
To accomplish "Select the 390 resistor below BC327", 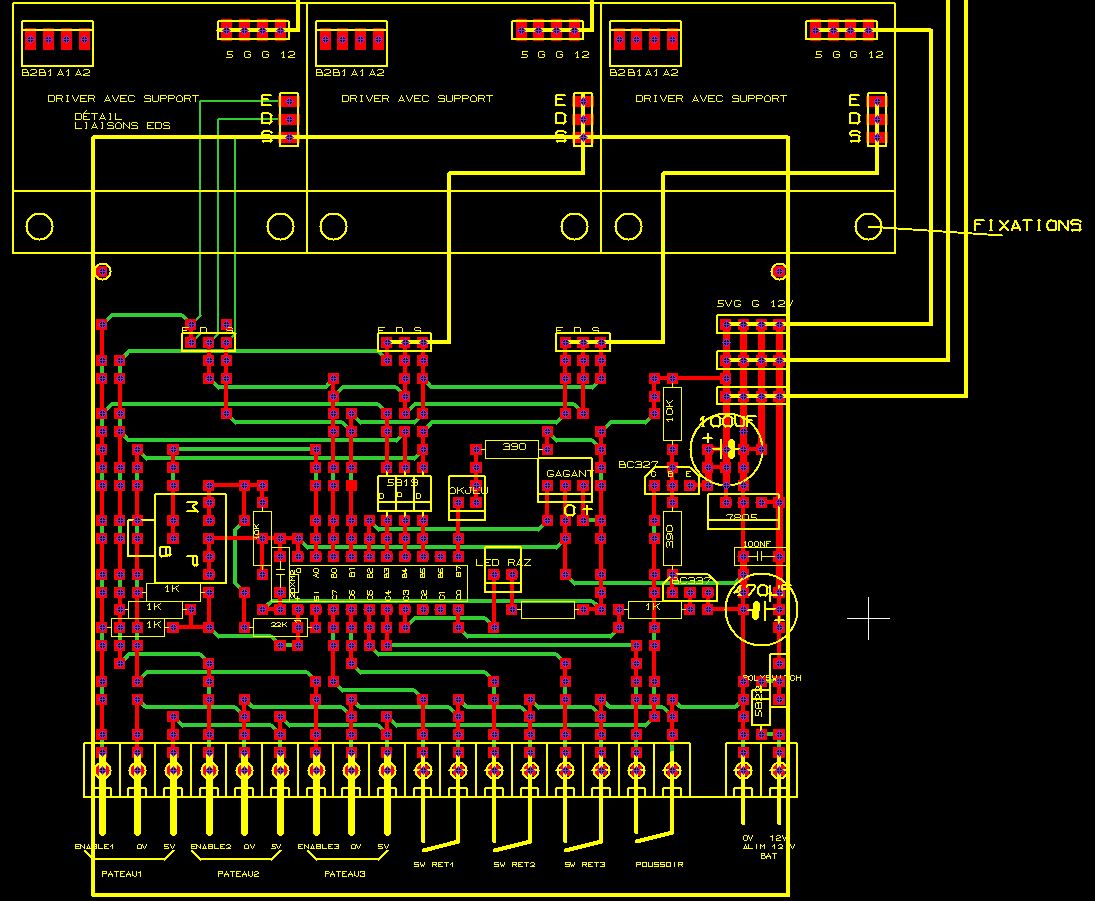I will (672, 539).
